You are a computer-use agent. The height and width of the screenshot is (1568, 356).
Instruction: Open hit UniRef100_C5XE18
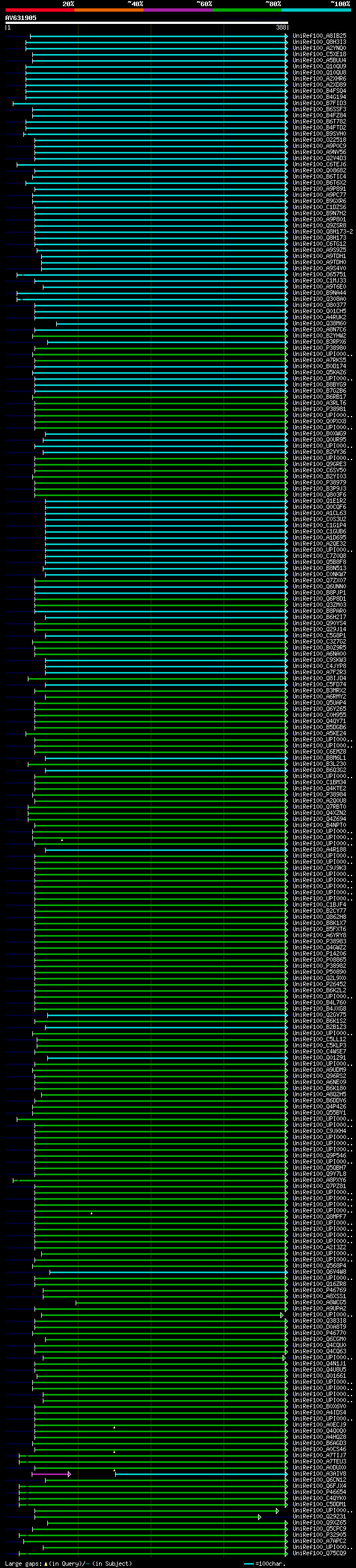click(x=319, y=54)
